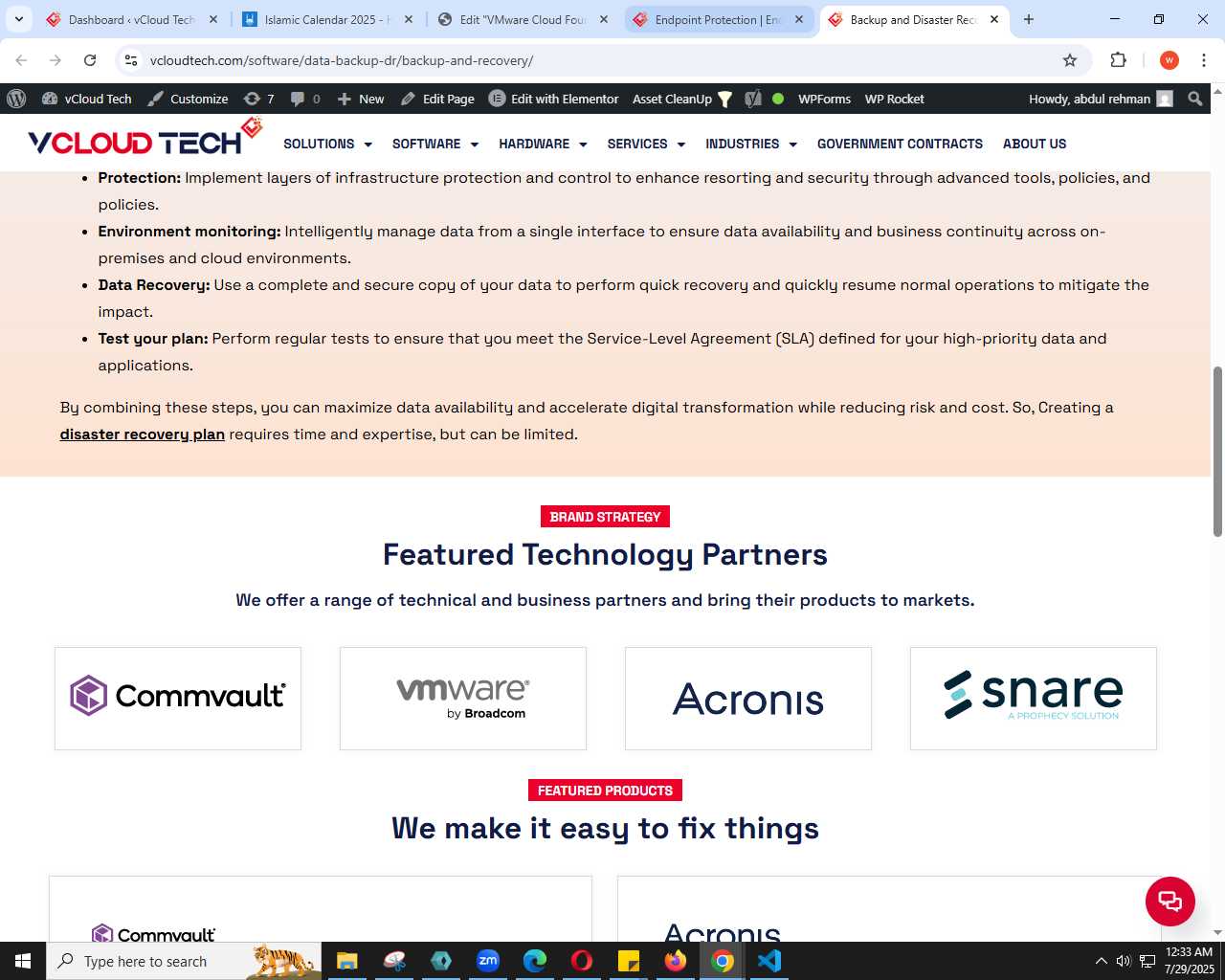Screen dimensions: 1225x980
Task: Bookmark this page with star icon
Action: tap(1070, 60)
